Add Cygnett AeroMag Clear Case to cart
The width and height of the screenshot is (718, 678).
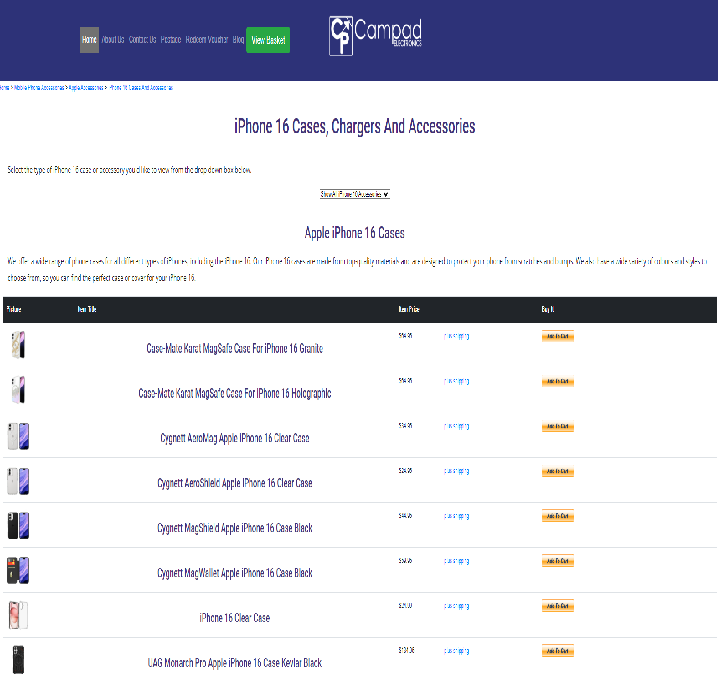558,426
